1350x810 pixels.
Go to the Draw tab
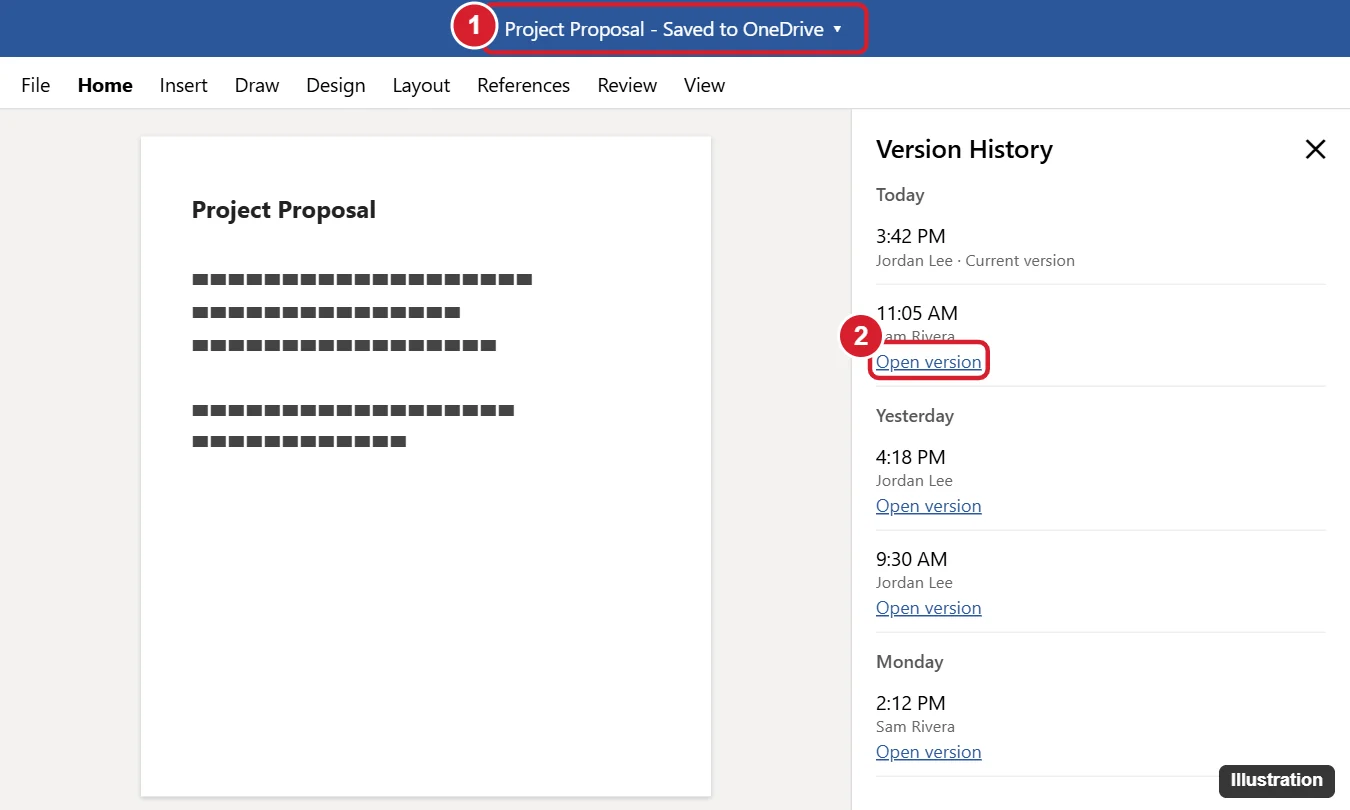257,85
